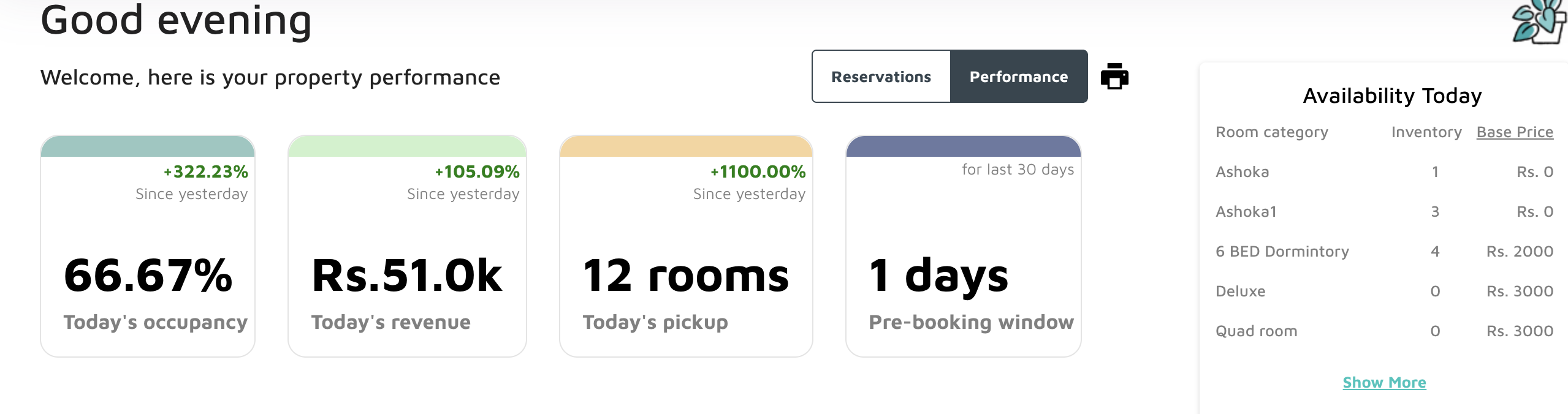Click the printer icon
This screenshot has width=1568, height=414.
1114,77
